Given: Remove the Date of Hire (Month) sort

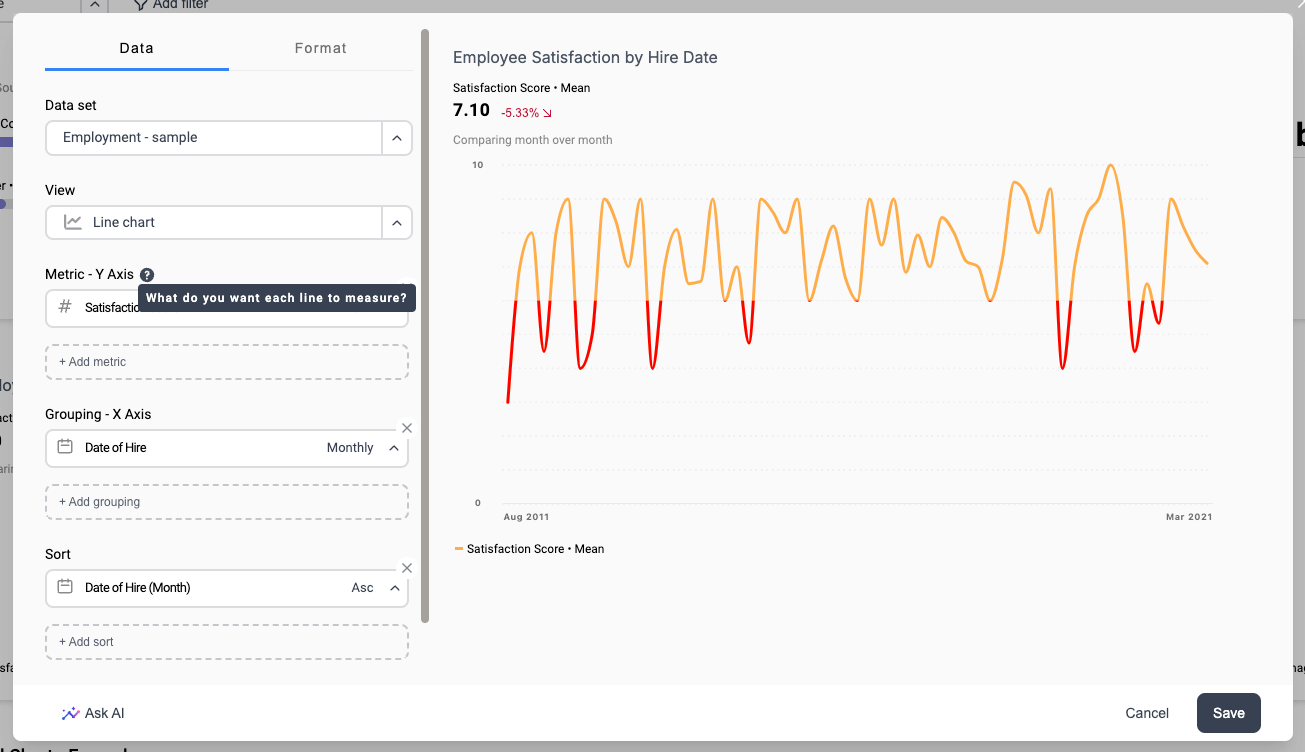Looking at the screenshot, I should [407, 567].
